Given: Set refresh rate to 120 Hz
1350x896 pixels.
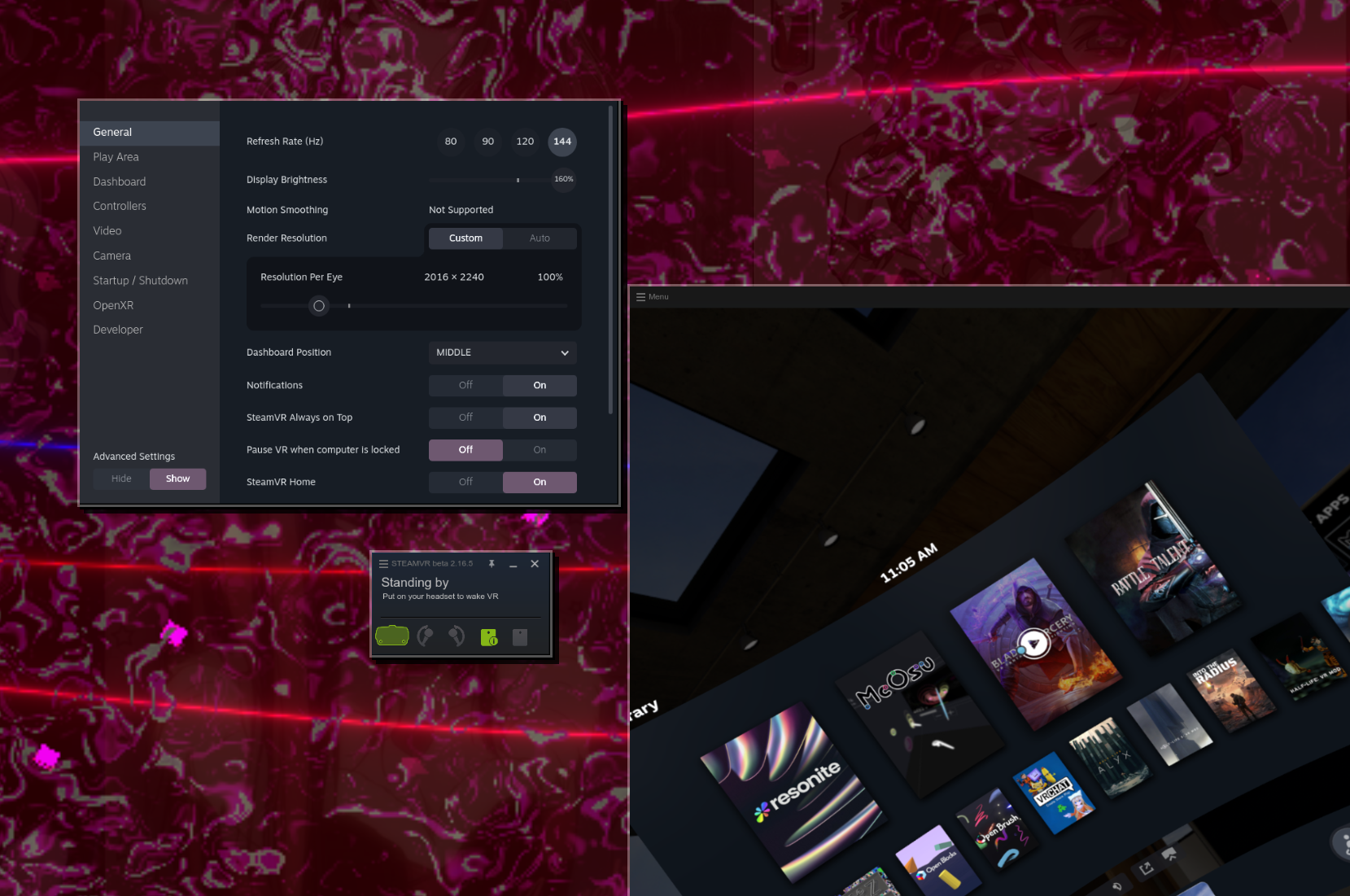Looking at the screenshot, I should [526, 142].
